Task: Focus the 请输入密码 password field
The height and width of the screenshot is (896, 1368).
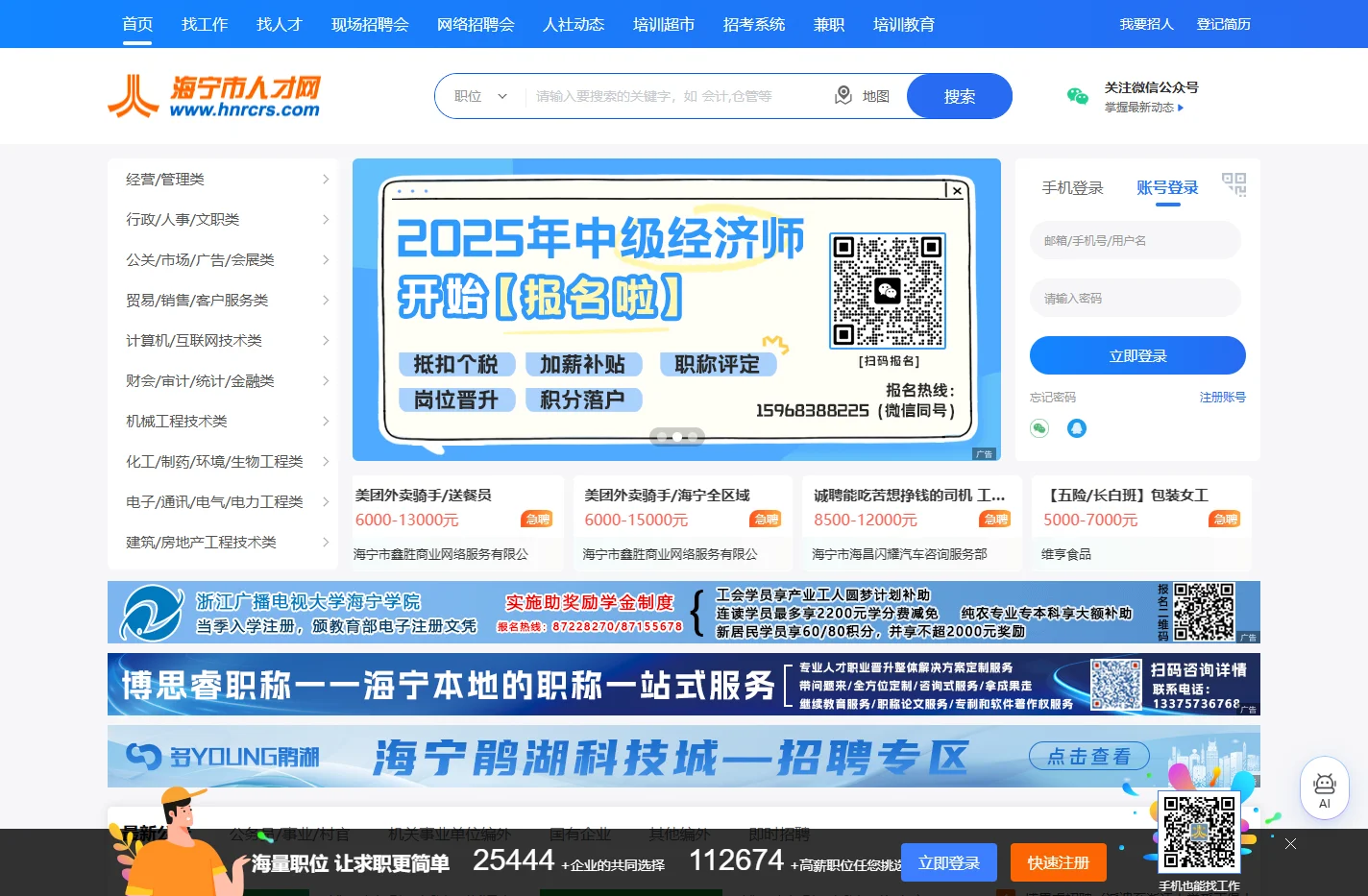Action: (1136, 298)
